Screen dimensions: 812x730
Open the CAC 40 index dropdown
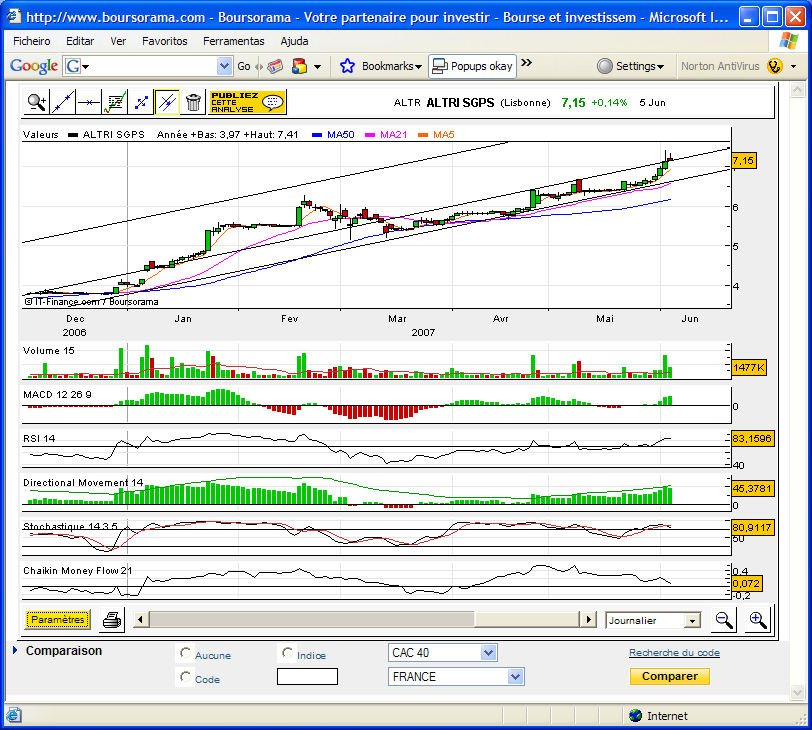click(488, 653)
